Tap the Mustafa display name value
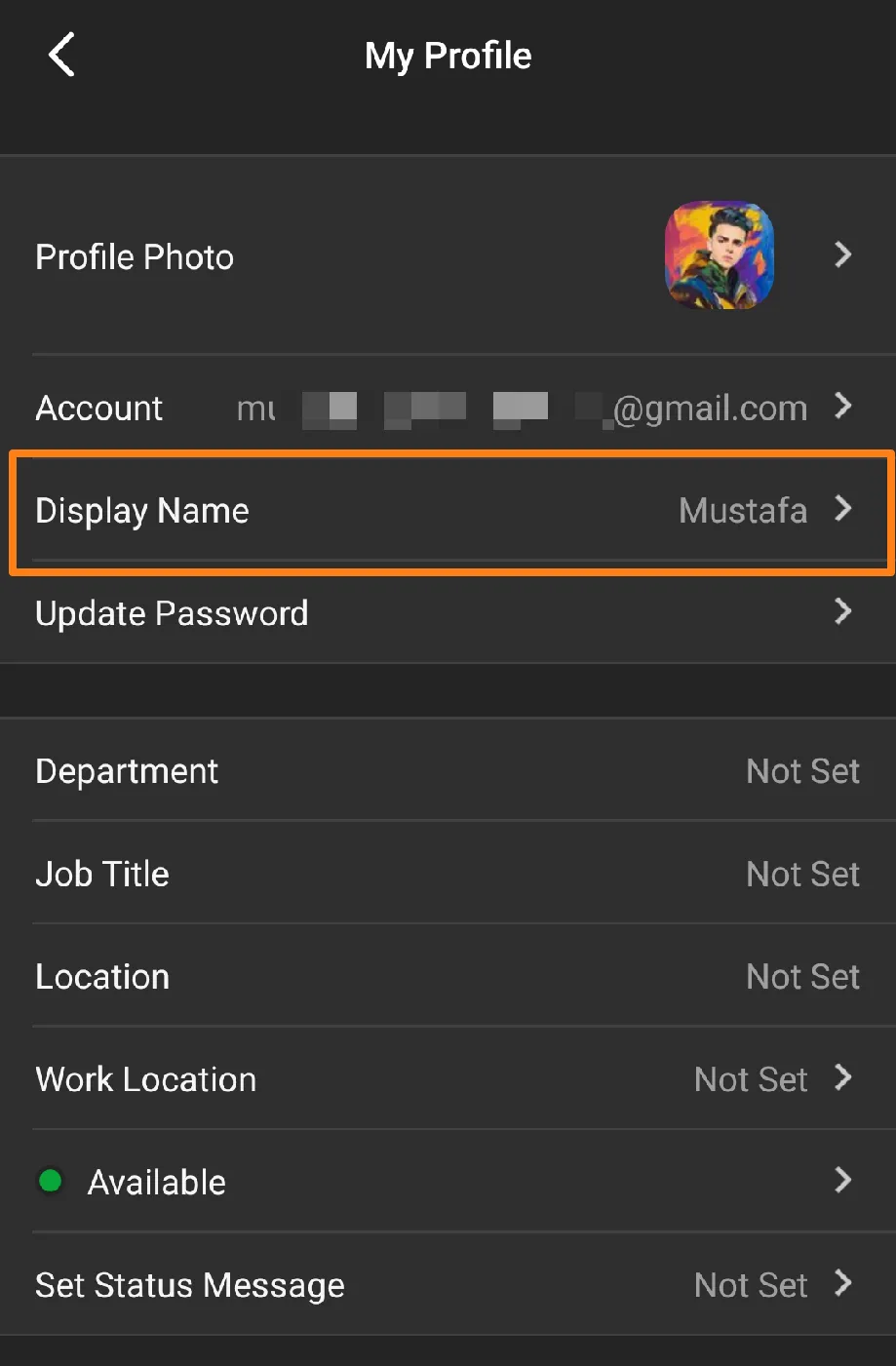This screenshot has height=1366, width=896. pyautogui.click(x=743, y=510)
